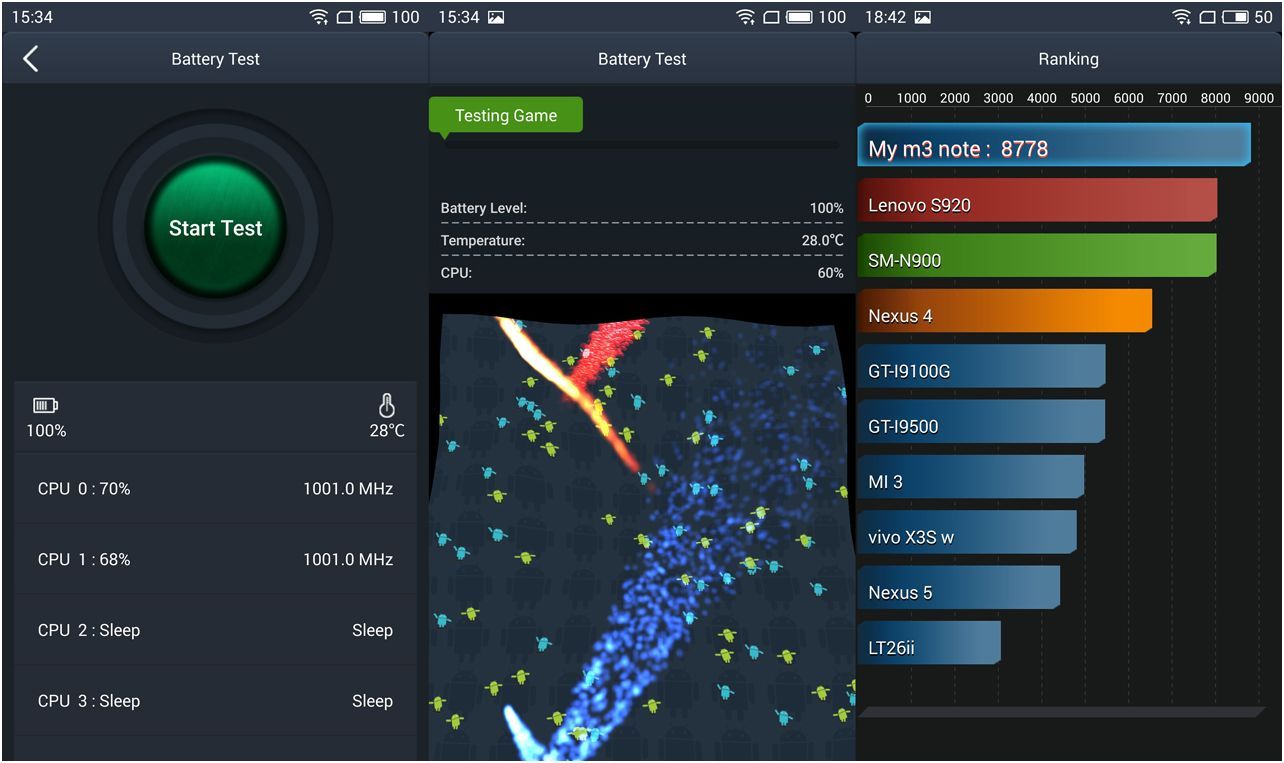Tap the Testing Game green label
Image resolution: width=1284 pixels, height=763 pixels.
coord(506,115)
